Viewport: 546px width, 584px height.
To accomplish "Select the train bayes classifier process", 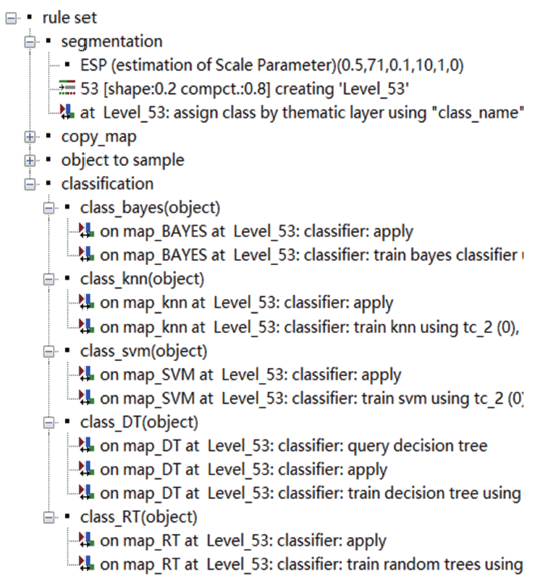I will click(x=311, y=255).
